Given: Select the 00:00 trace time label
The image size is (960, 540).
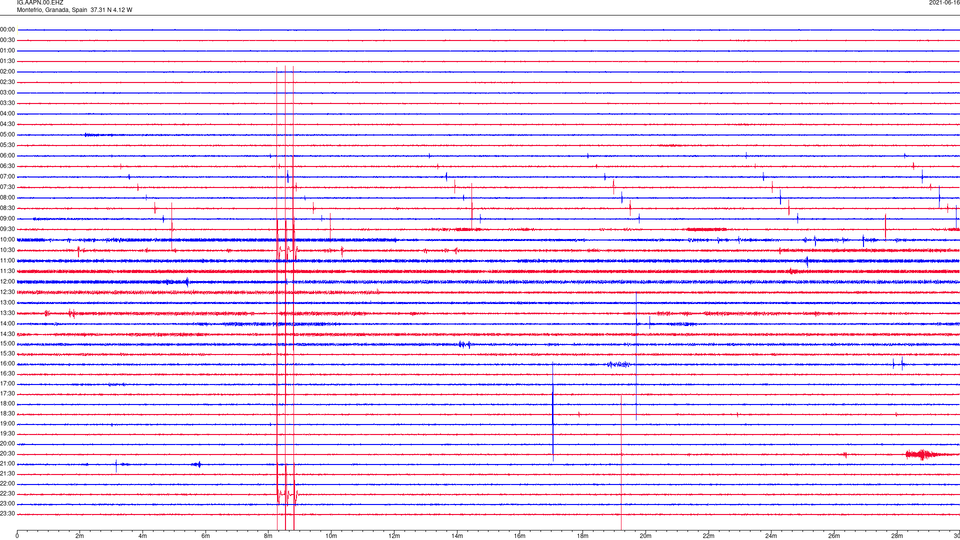Looking at the screenshot, I should [7, 29].
